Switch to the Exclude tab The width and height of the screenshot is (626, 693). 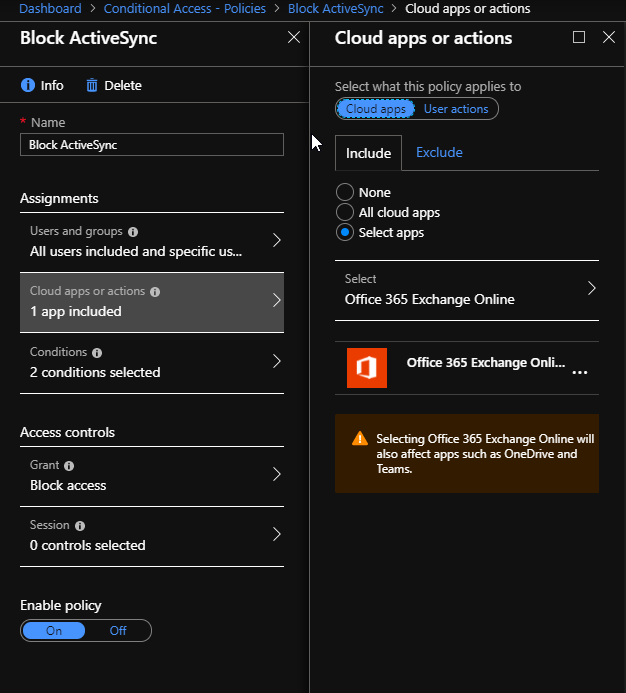439,152
